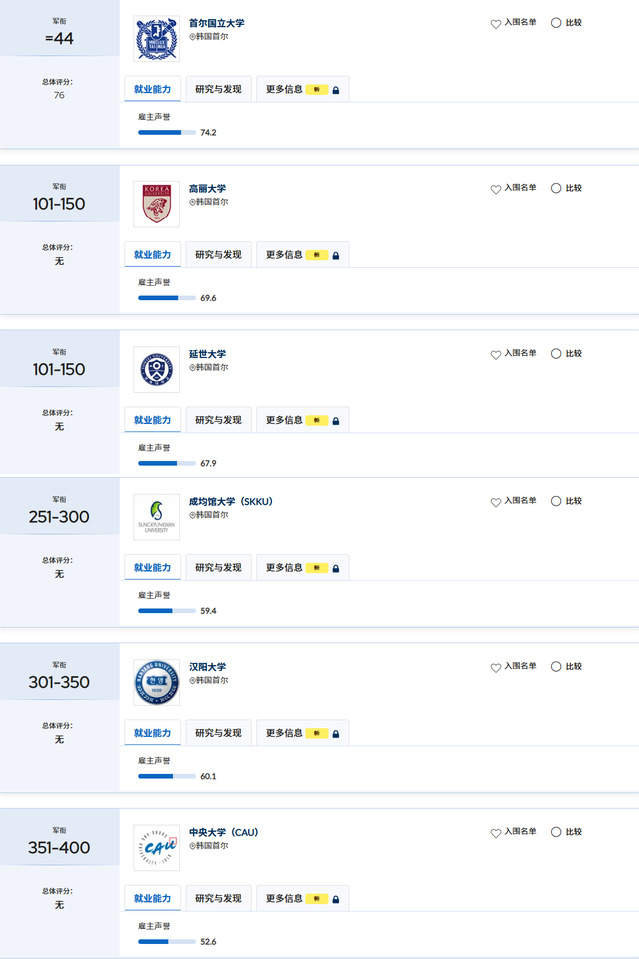Click the heart icon for 首尔国立大学

point(495,24)
